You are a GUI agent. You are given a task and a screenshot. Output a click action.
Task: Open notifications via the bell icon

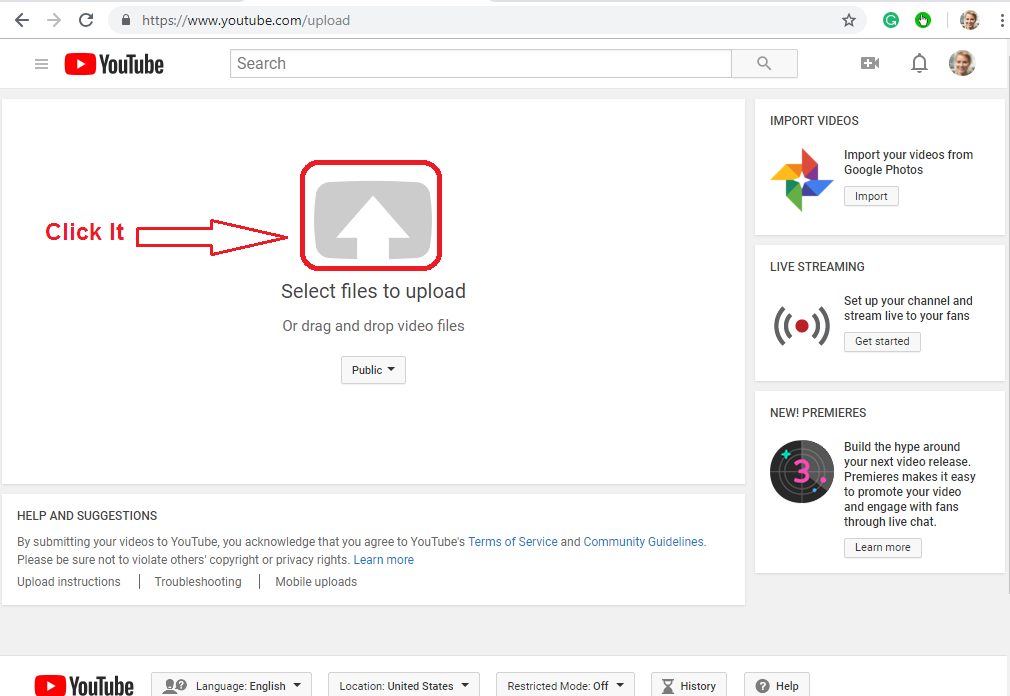(x=919, y=63)
